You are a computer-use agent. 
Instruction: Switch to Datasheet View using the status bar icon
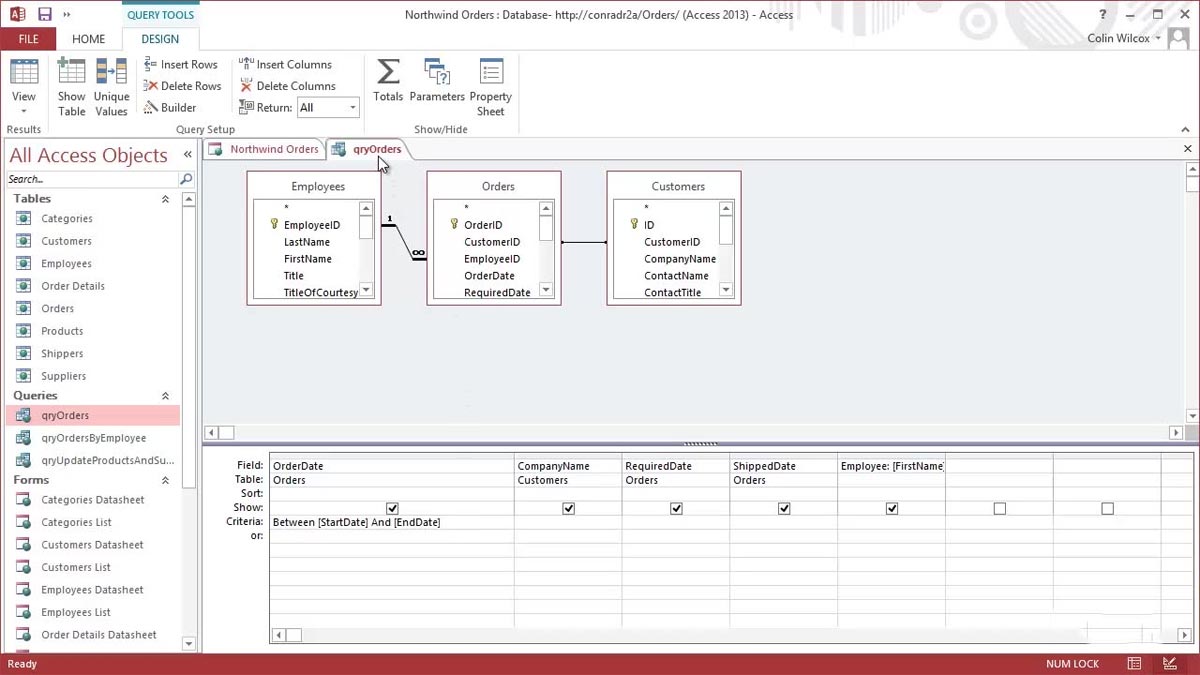tap(1133, 663)
